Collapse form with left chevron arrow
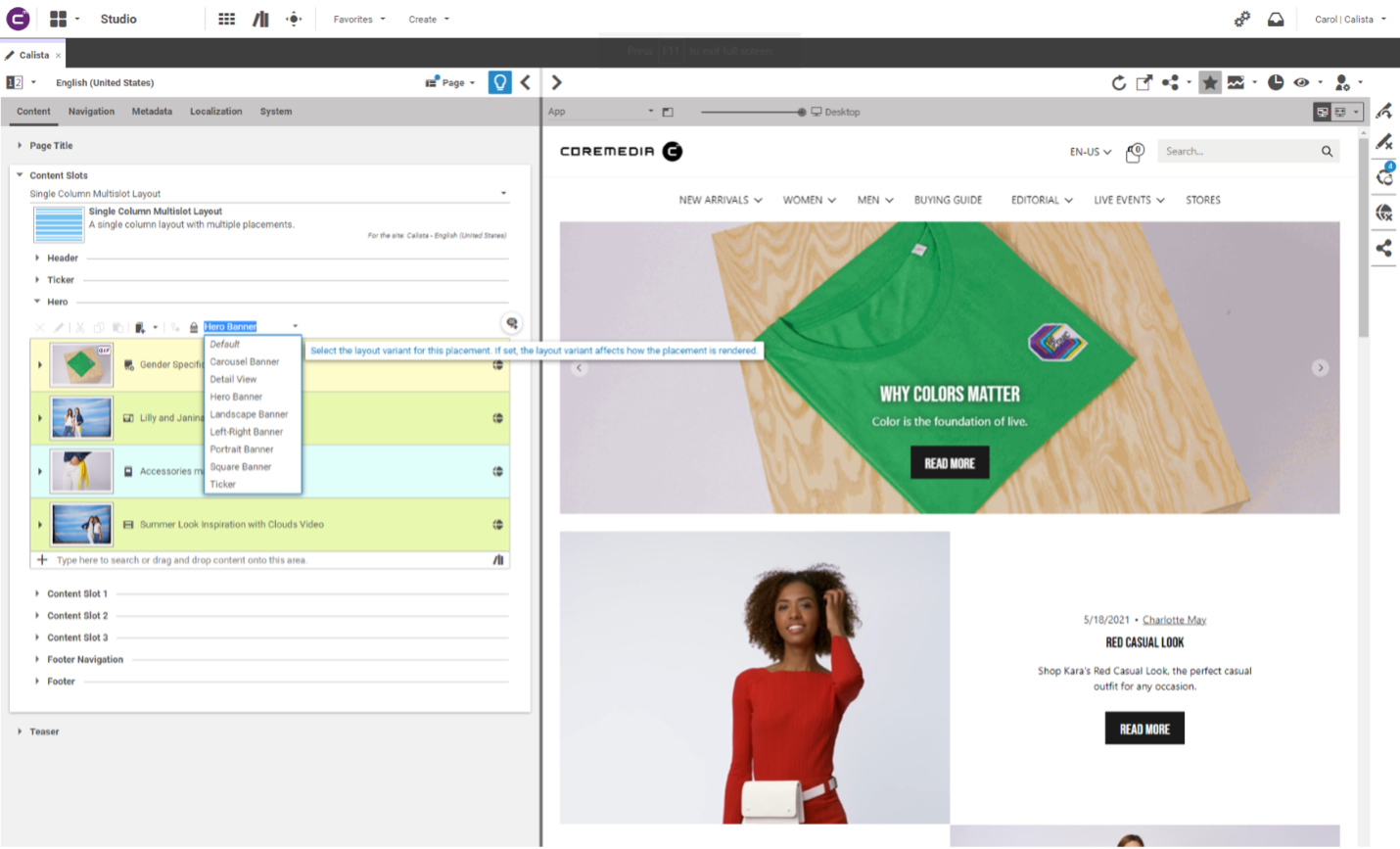The height and width of the screenshot is (849, 1400). pyautogui.click(x=526, y=82)
